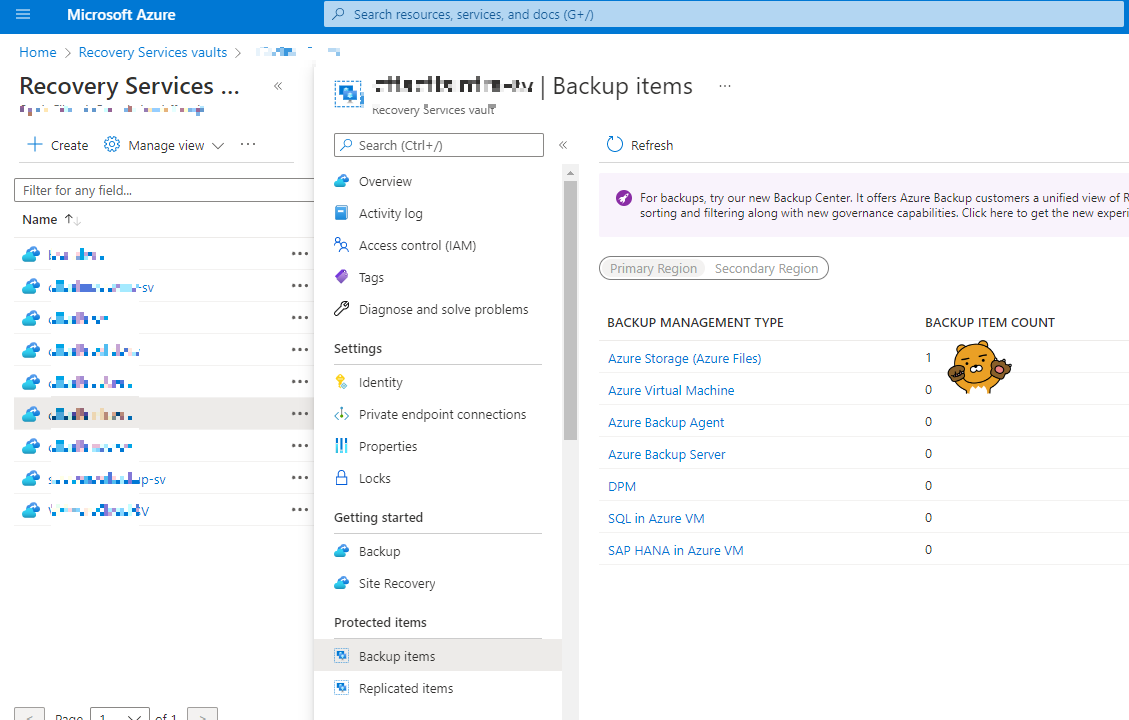Open the Azure portal hamburger menu
This screenshot has width=1129, height=720.
[x=23, y=14]
